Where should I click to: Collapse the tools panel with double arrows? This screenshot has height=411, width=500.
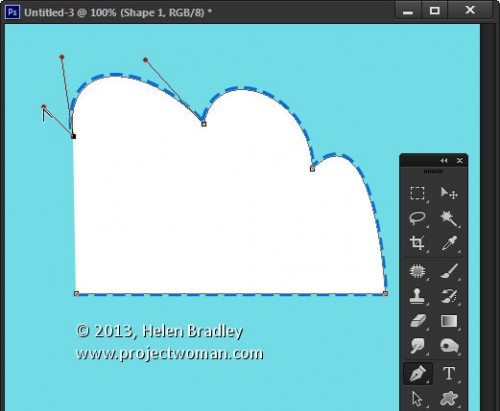click(444, 161)
